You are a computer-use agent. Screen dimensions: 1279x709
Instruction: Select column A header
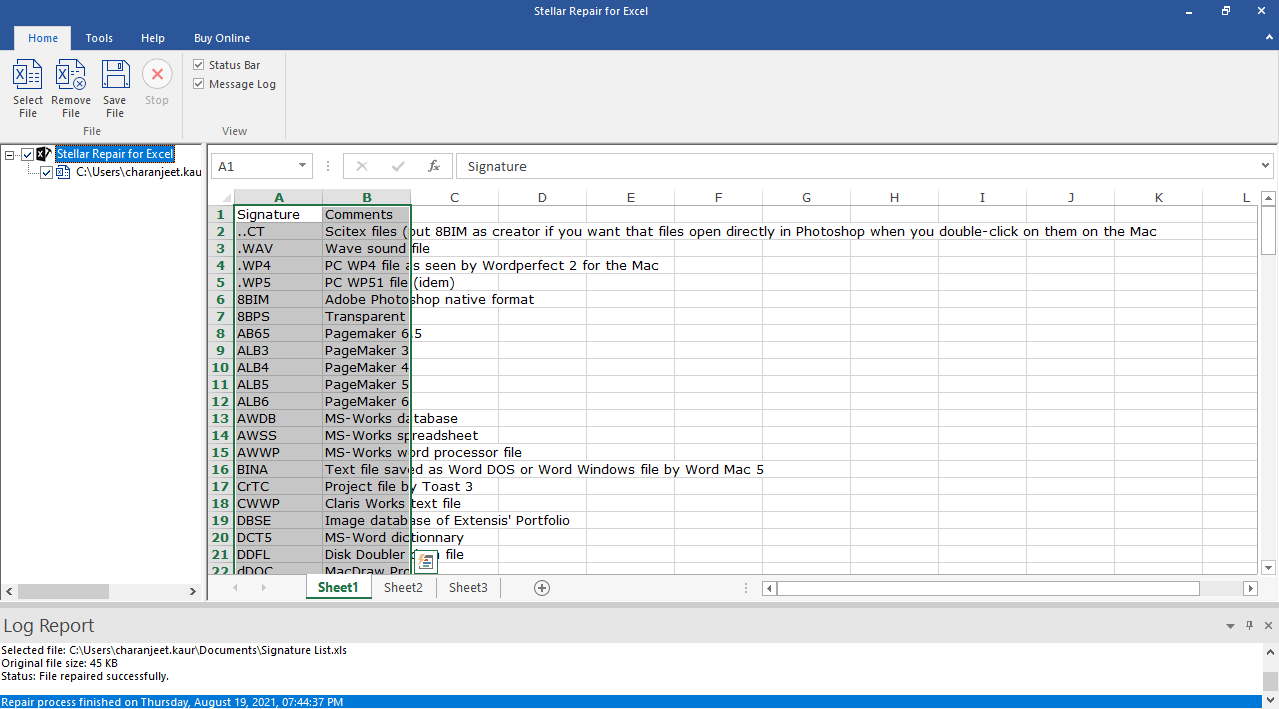click(x=278, y=197)
